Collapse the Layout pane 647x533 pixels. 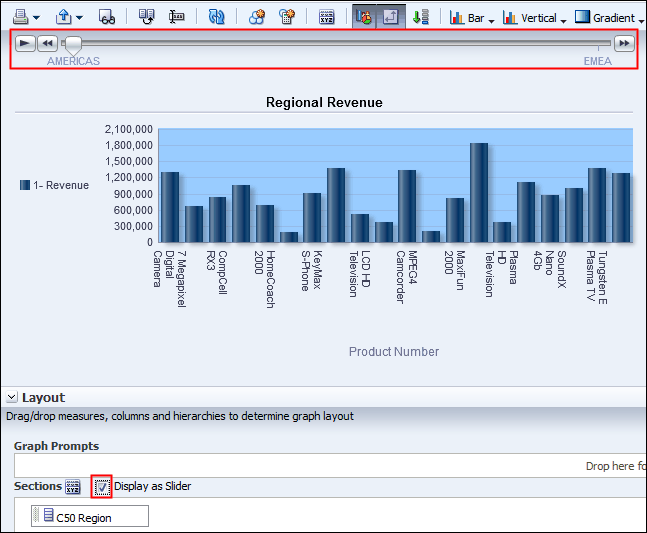point(12,397)
